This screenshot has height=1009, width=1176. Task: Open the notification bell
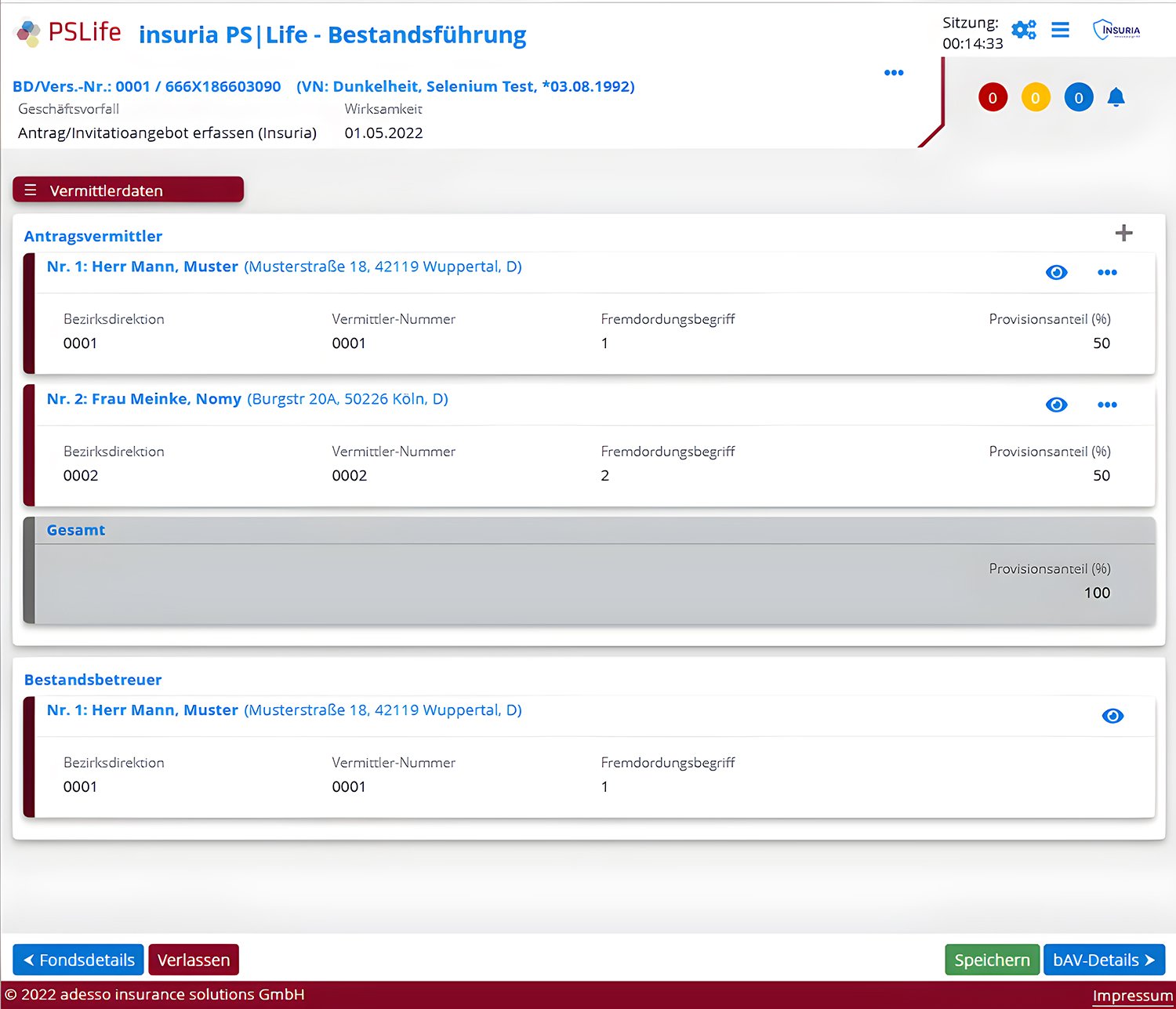point(1116,97)
